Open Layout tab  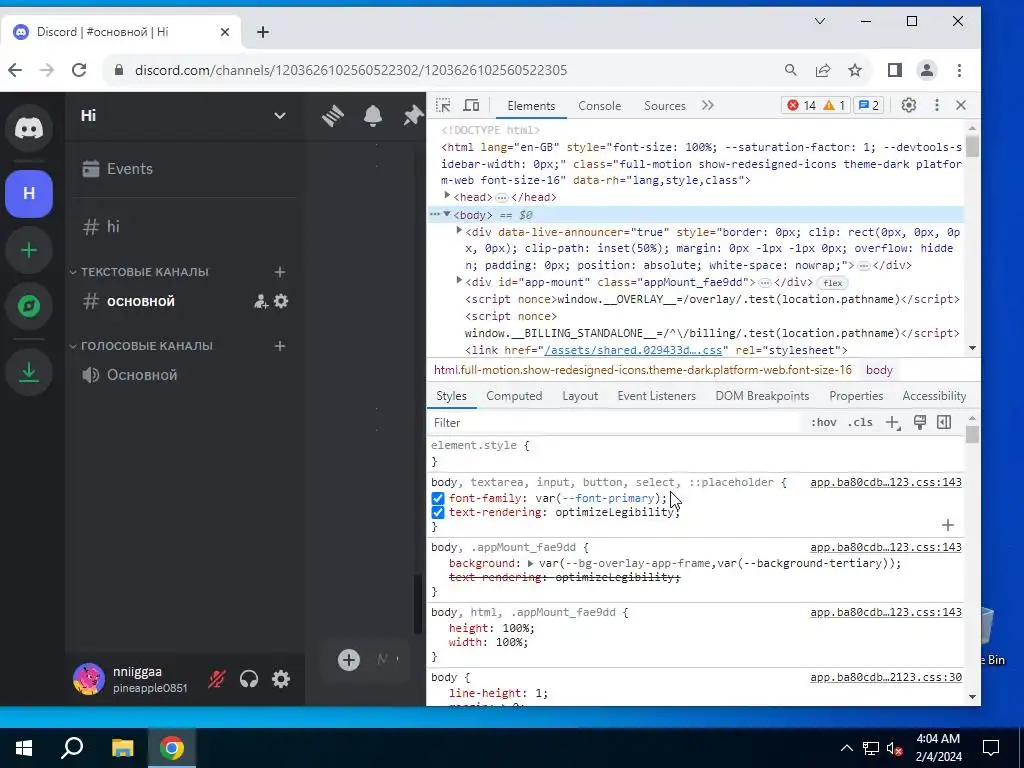click(x=580, y=396)
